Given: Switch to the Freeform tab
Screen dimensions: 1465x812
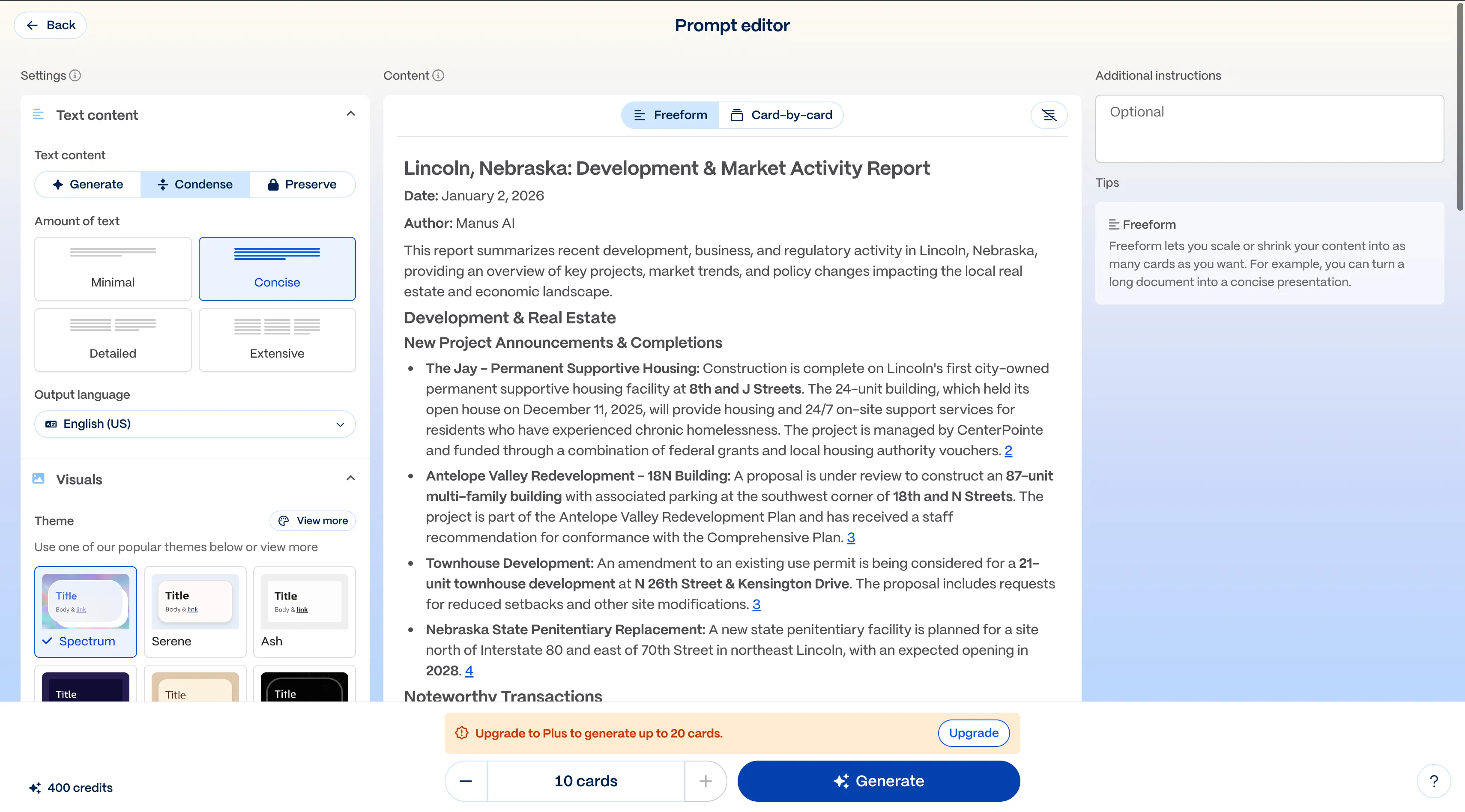Looking at the screenshot, I should click(x=670, y=116).
